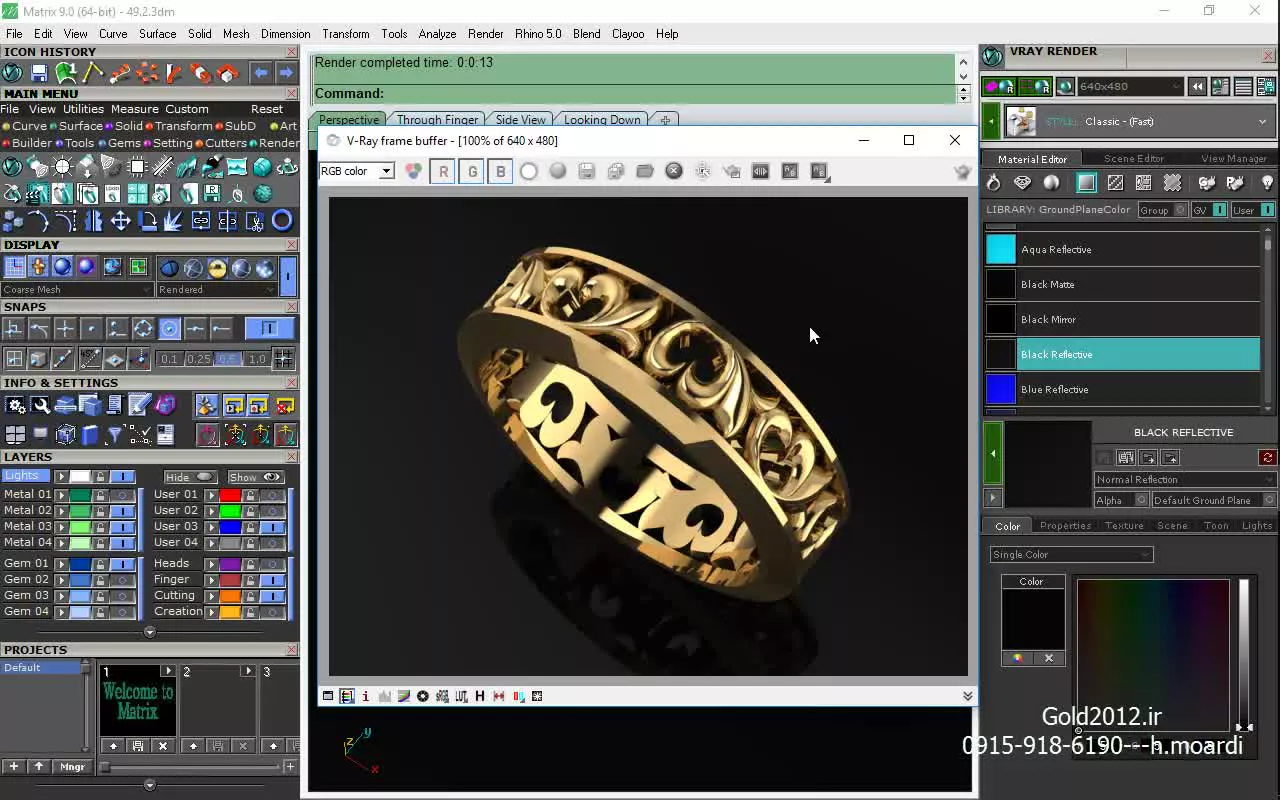Click the rewind icon in VRay Render panel
The image size is (1280, 800).
(x=1197, y=87)
